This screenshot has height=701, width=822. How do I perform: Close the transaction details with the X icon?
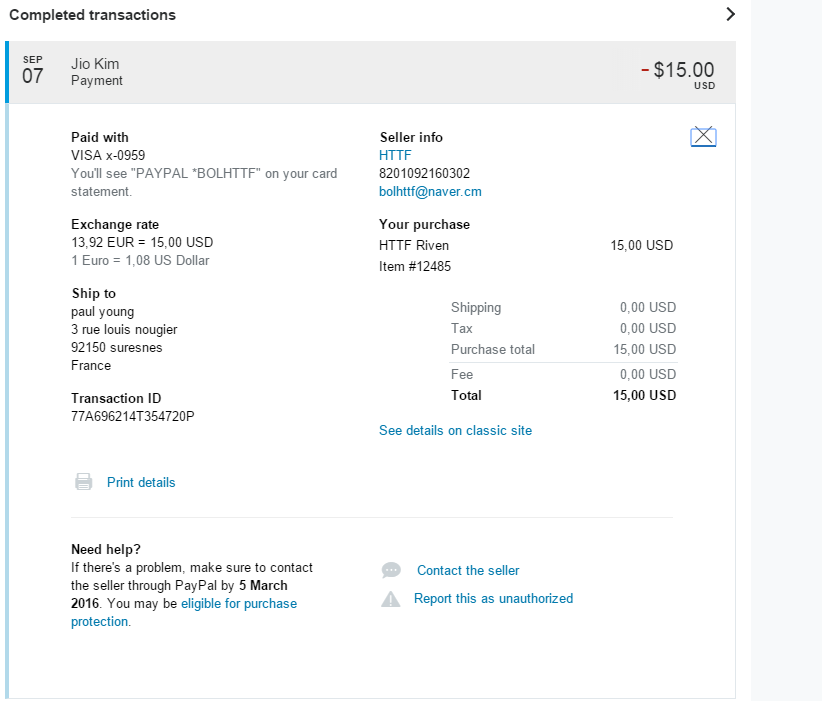coord(703,136)
